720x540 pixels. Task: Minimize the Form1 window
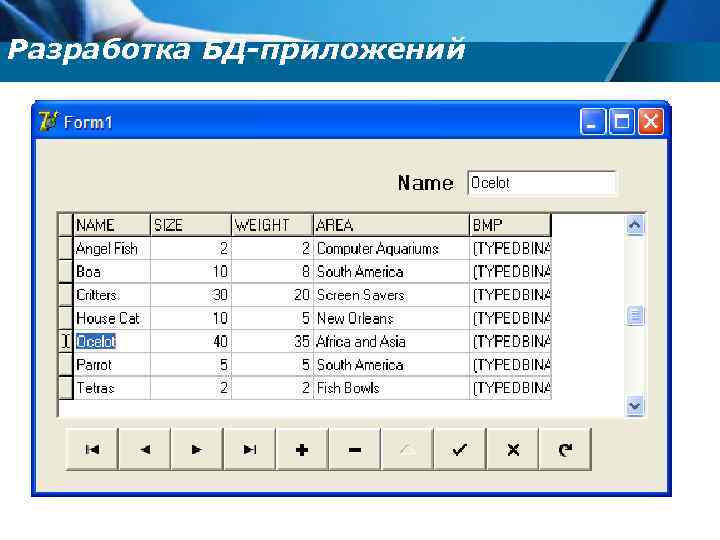point(593,122)
